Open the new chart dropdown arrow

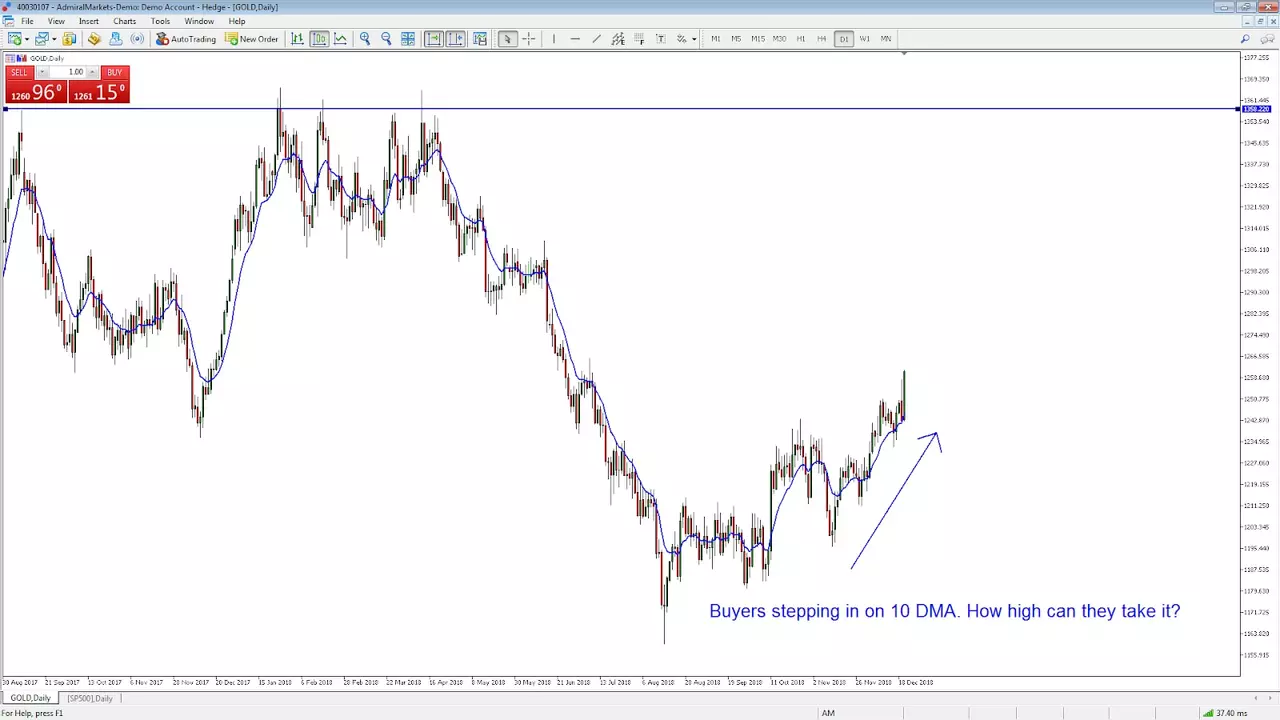click(x=27, y=39)
